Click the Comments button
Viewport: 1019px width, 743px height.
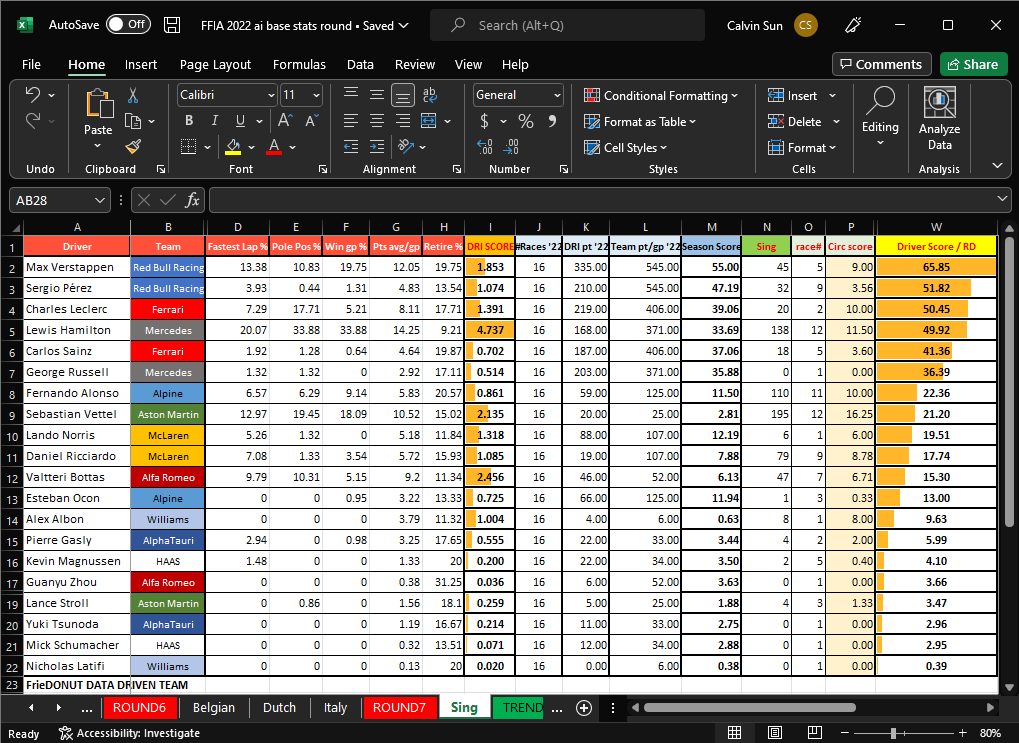[x=881, y=64]
